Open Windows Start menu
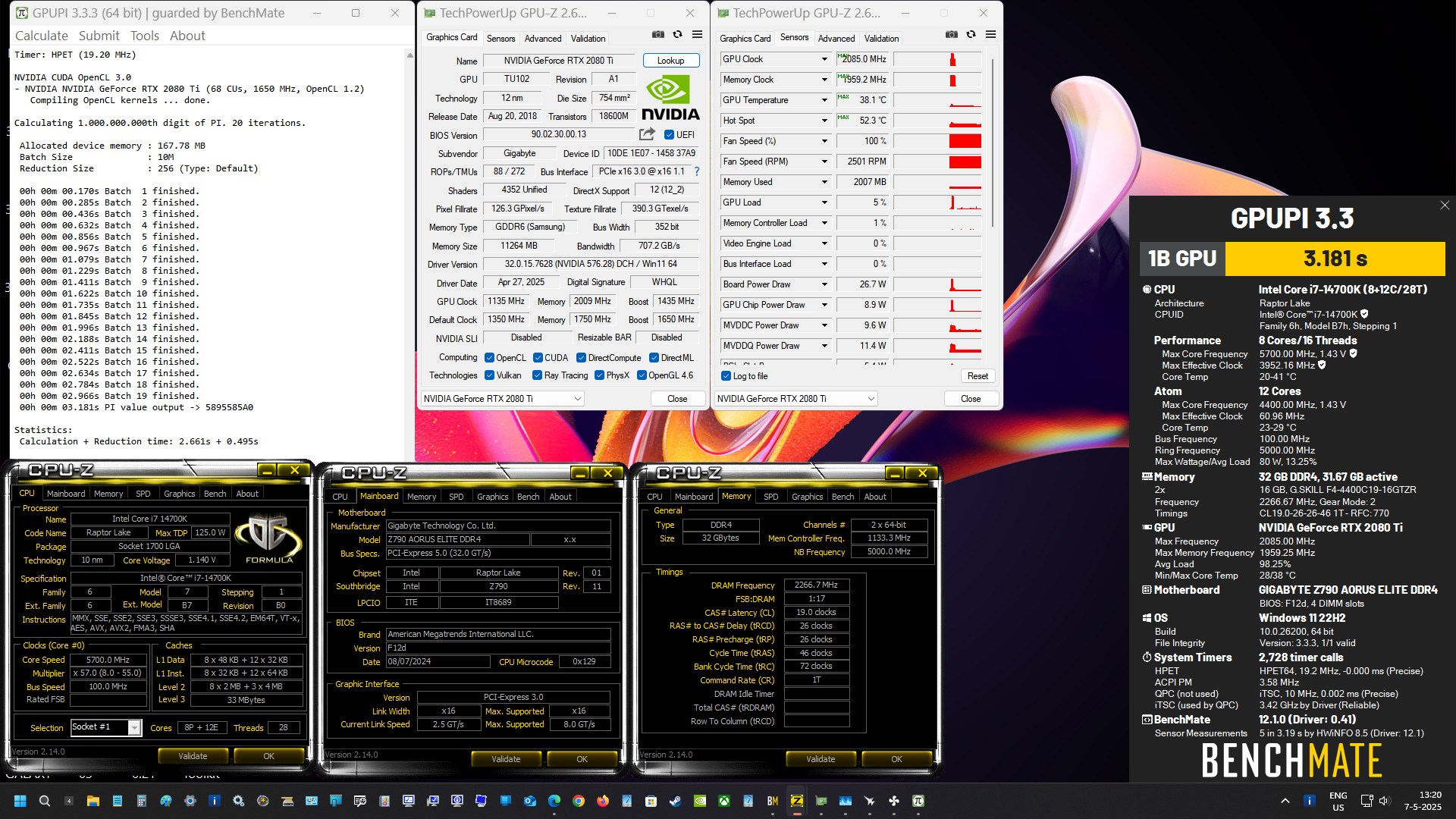This screenshot has width=1456, height=819. pyautogui.click(x=20, y=801)
